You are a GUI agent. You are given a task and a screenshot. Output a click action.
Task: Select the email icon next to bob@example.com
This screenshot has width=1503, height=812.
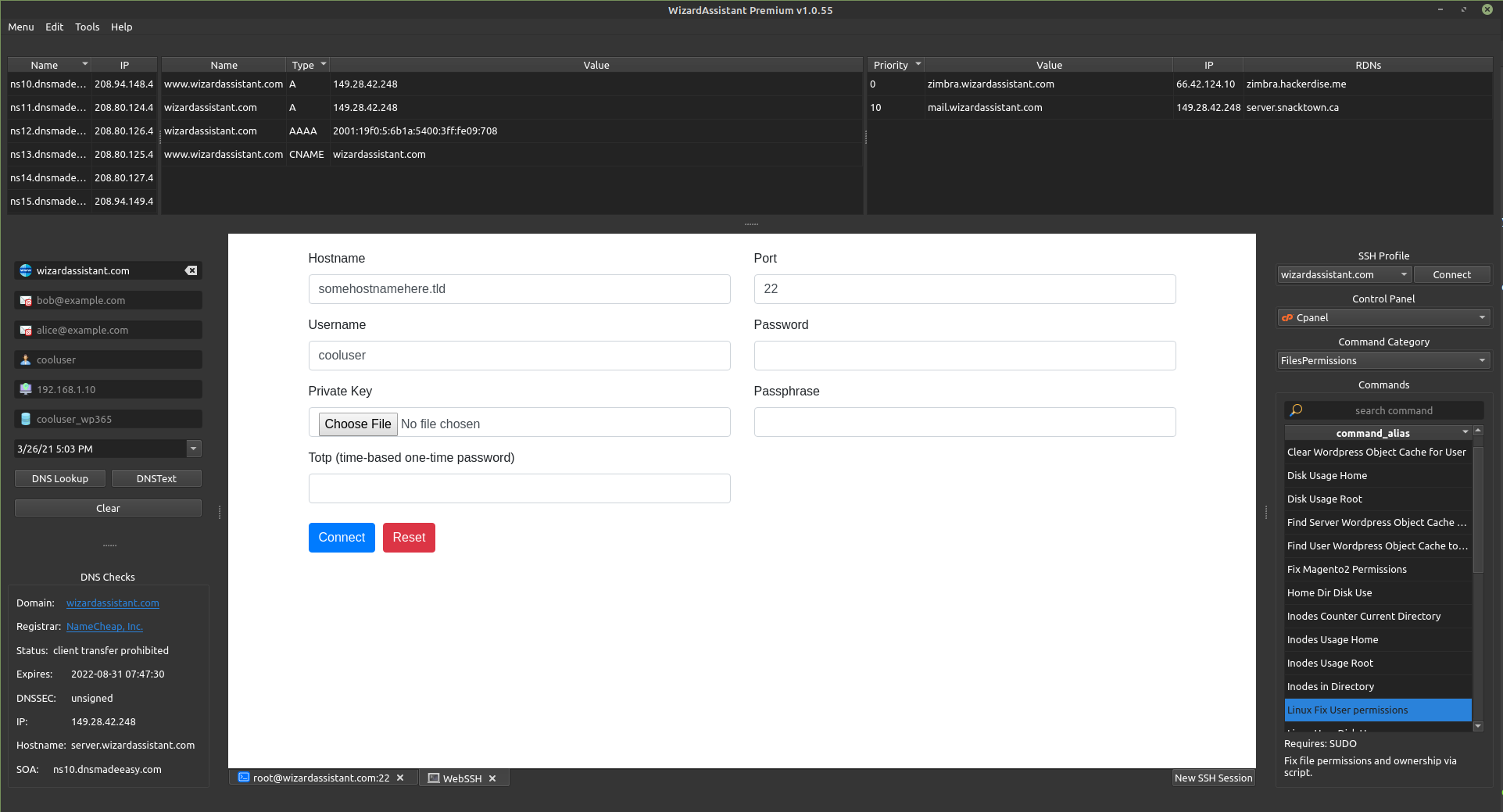pyautogui.click(x=26, y=300)
